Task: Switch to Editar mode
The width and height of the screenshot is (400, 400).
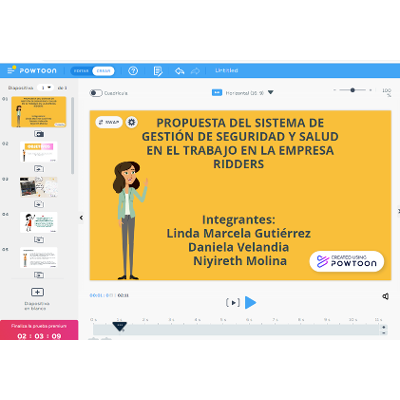Action: (81, 71)
